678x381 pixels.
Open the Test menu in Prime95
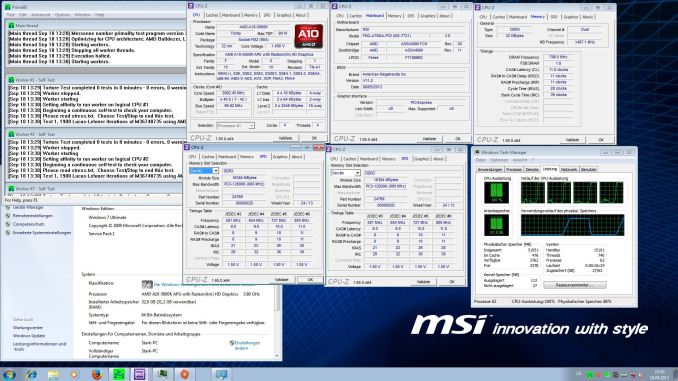click(x=10, y=15)
